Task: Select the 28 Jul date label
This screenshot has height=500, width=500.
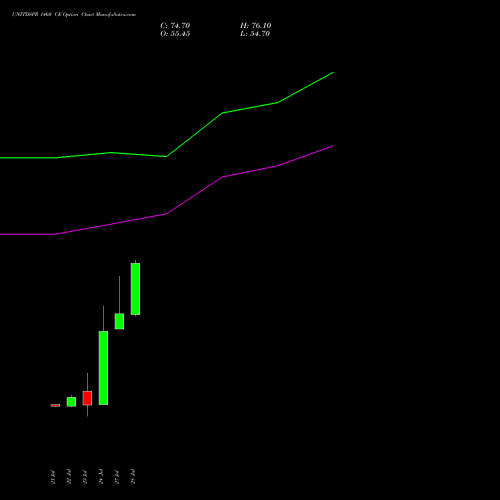Action: tap(133, 477)
